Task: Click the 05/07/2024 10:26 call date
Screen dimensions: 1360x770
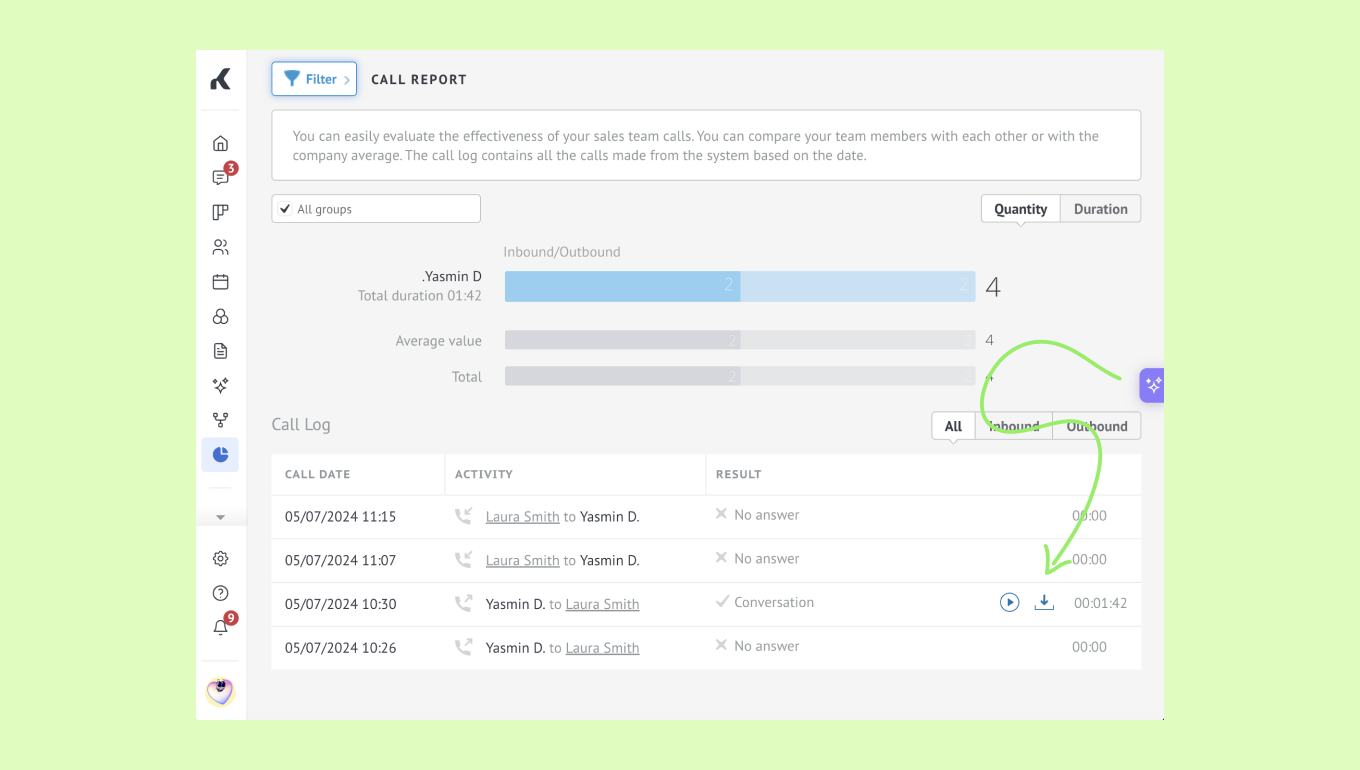Action: (340, 648)
